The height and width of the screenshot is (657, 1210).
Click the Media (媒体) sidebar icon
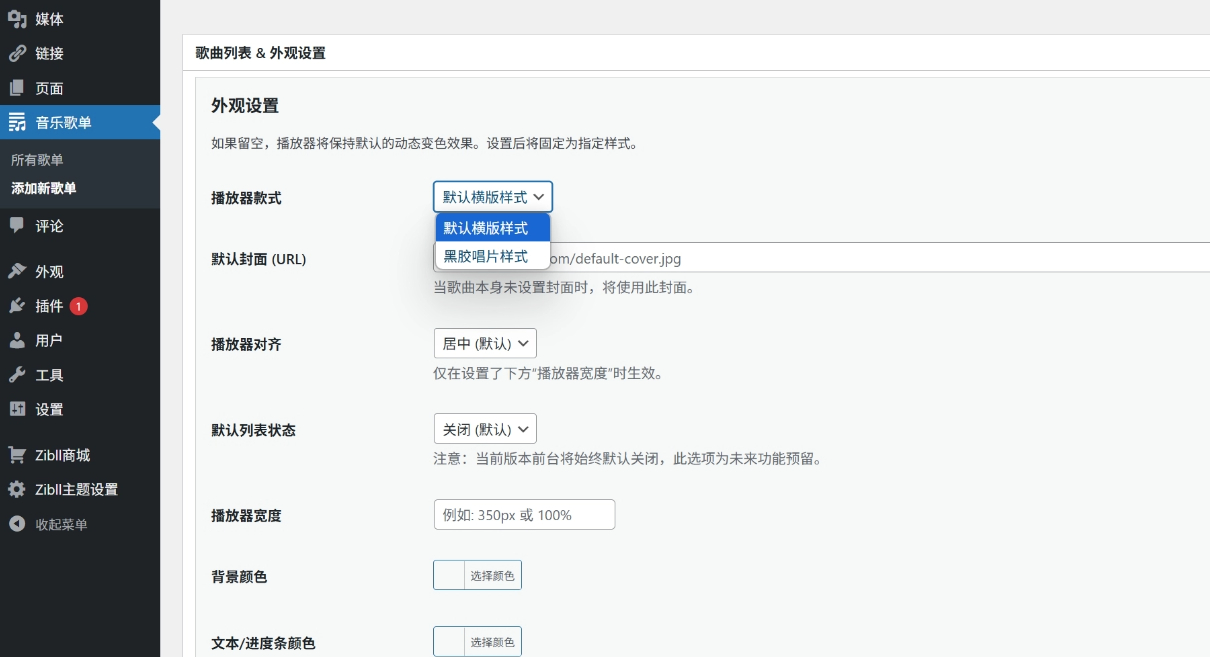tap(17, 19)
